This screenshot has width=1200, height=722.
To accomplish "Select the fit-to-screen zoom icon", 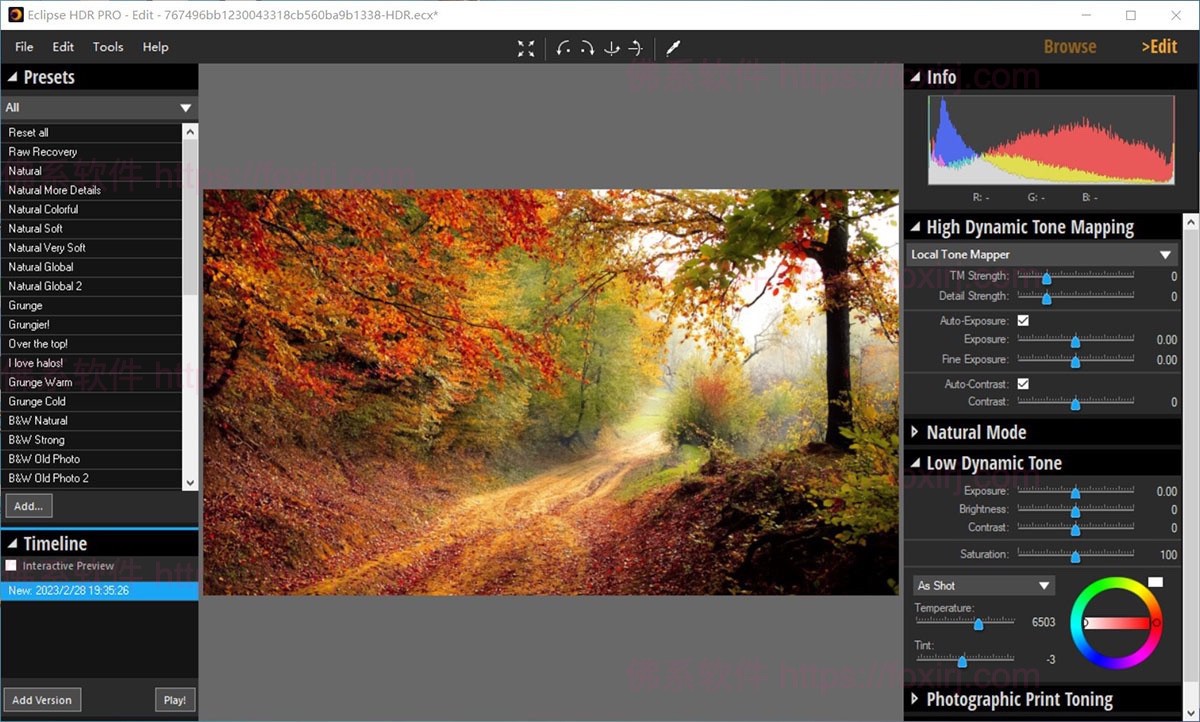I will 526,47.
